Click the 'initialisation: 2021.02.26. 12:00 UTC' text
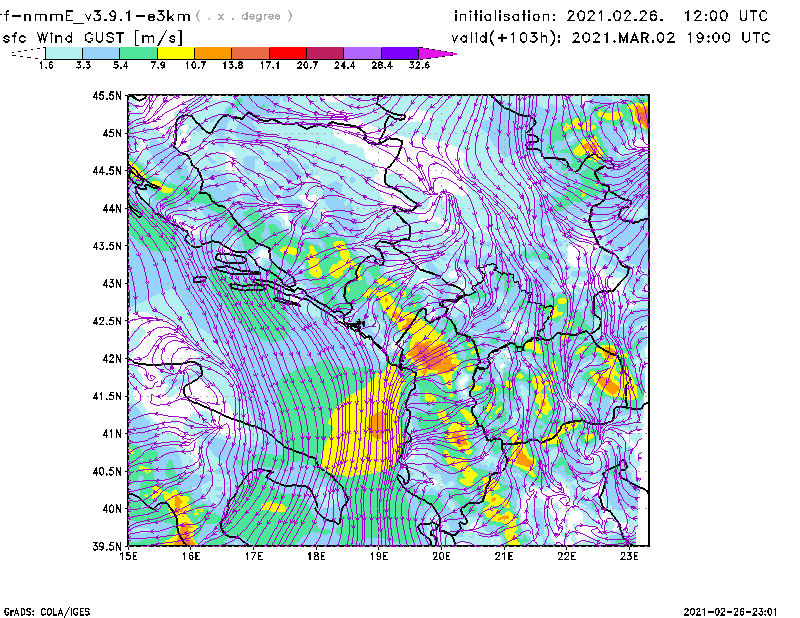 (611, 16)
